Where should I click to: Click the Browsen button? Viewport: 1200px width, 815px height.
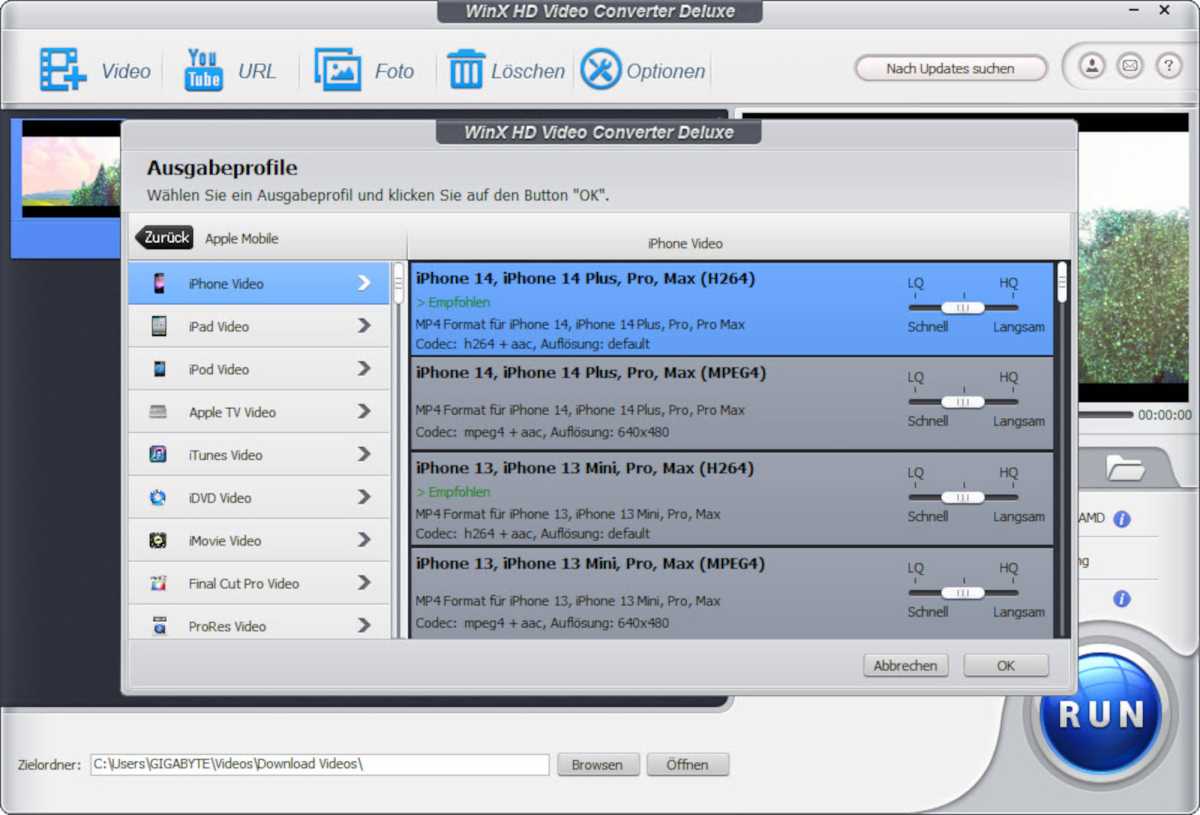click(597, 765)
